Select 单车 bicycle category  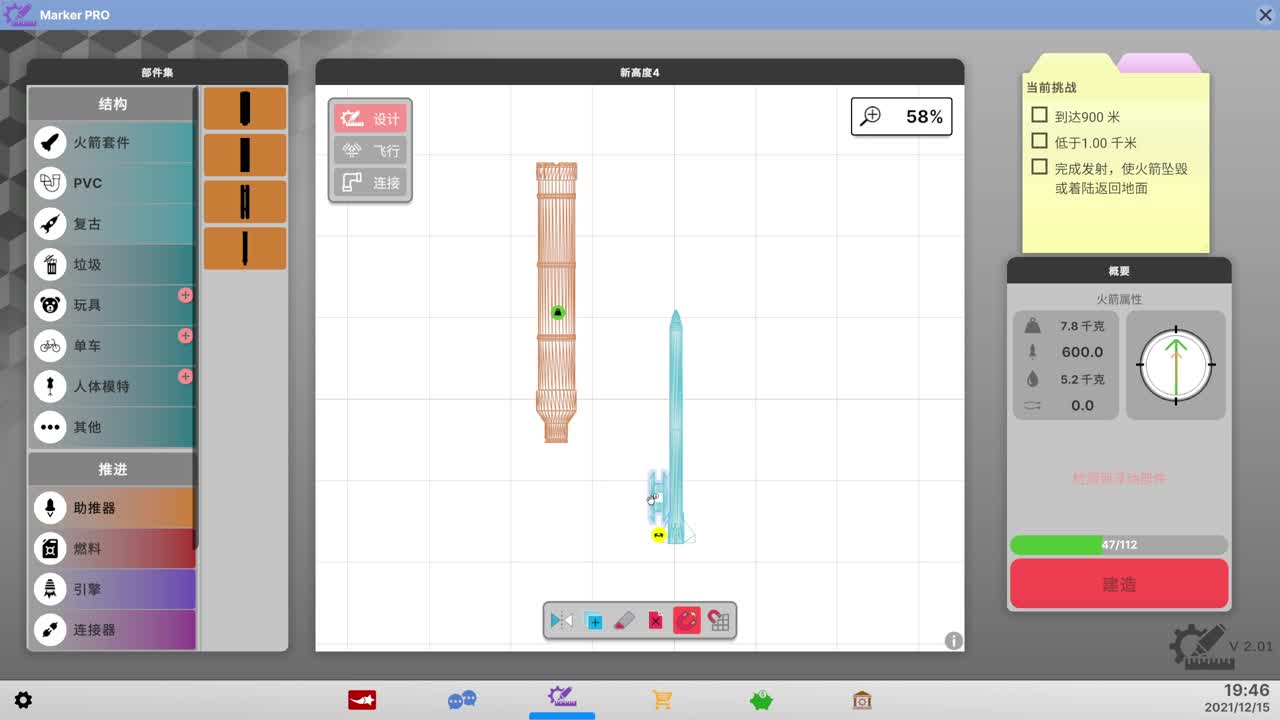pos(111,346)
